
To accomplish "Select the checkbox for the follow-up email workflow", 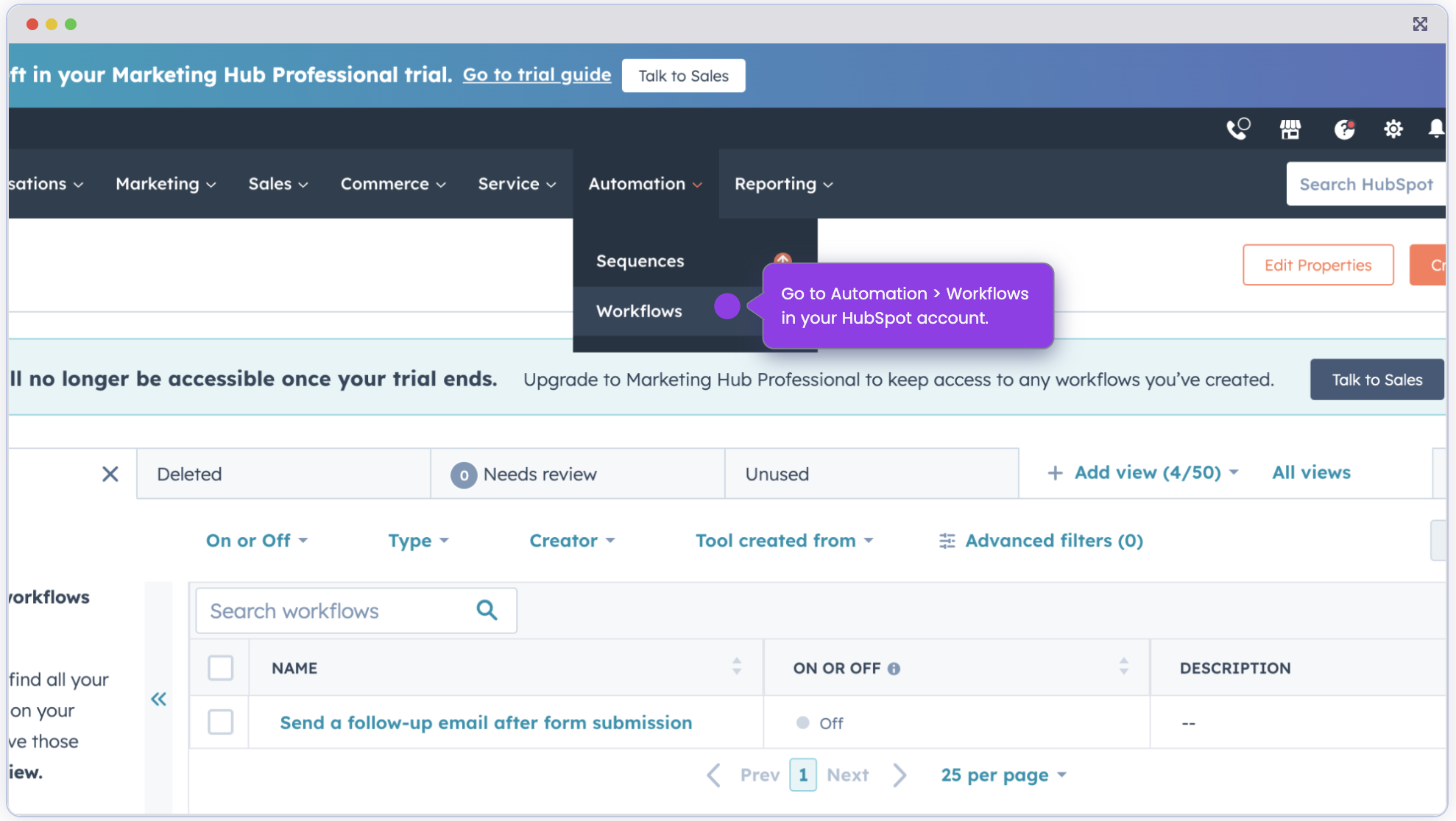I will click(x=220, y=722).
